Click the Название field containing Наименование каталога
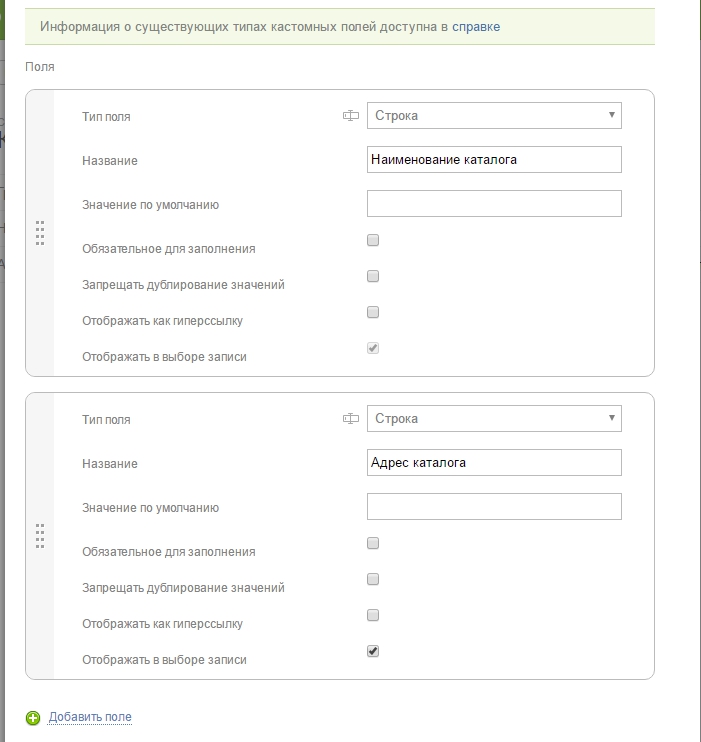The image size is (701, 742). [x=494, y=159]
